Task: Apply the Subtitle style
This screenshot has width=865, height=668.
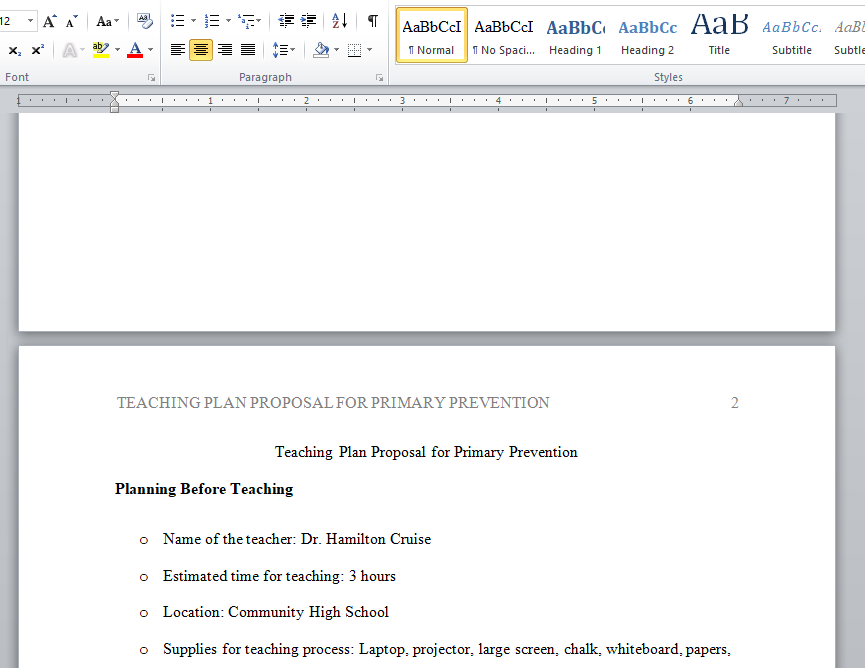Action: [x=792, y=35]
